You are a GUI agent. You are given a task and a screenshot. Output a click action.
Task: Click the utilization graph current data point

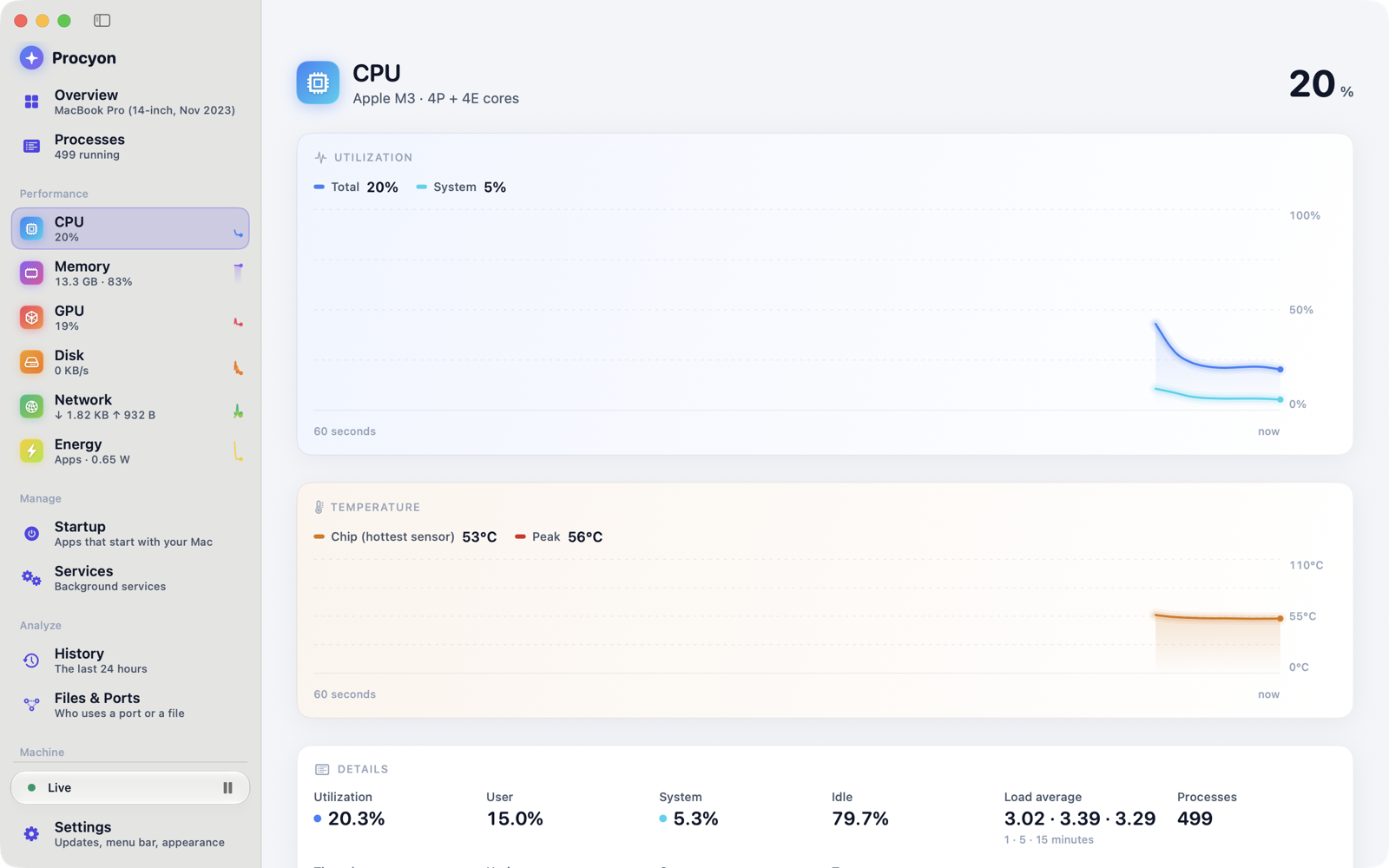coord(1280,369)
